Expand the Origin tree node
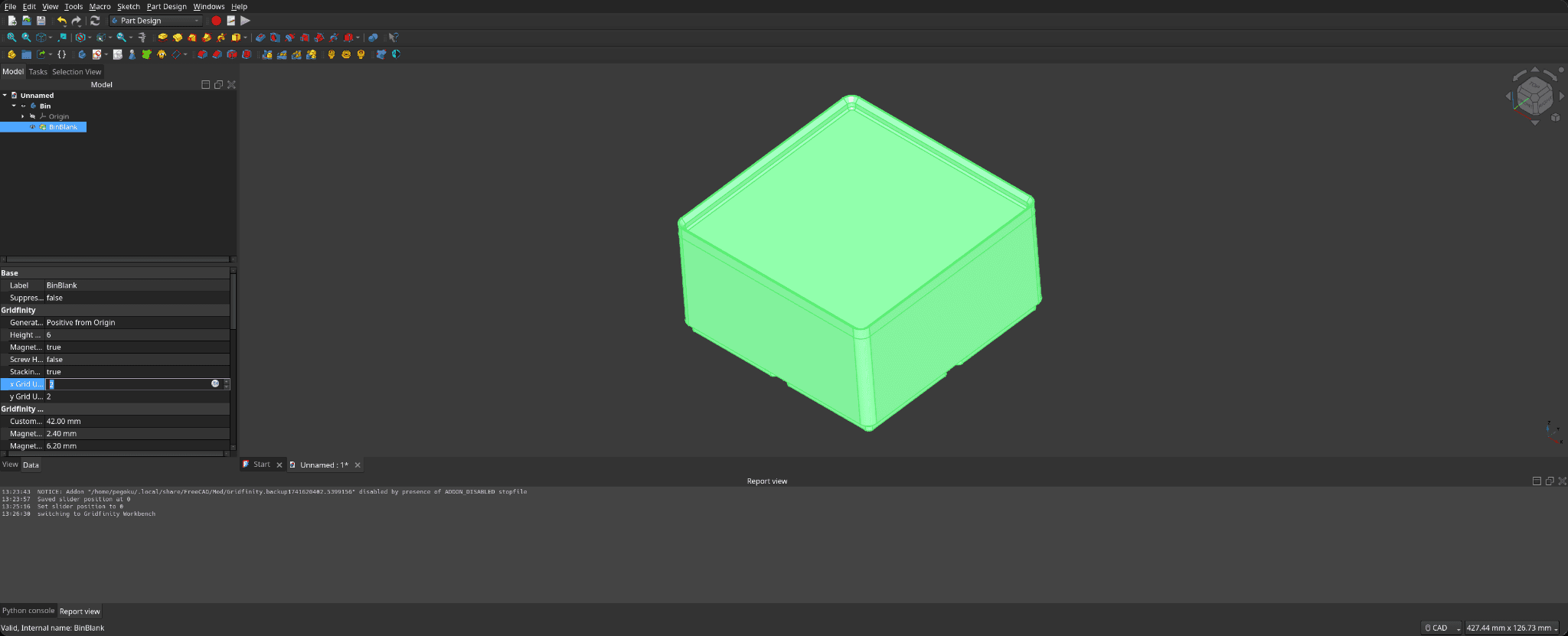Screen dimensions: 1568x636 [x=23, y=116]
